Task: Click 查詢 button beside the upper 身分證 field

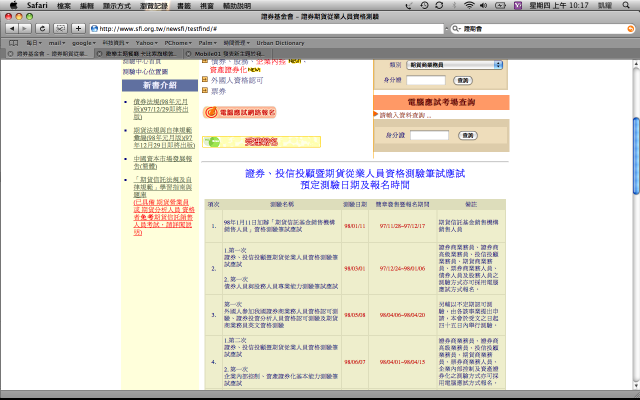Action: (463, 80)
